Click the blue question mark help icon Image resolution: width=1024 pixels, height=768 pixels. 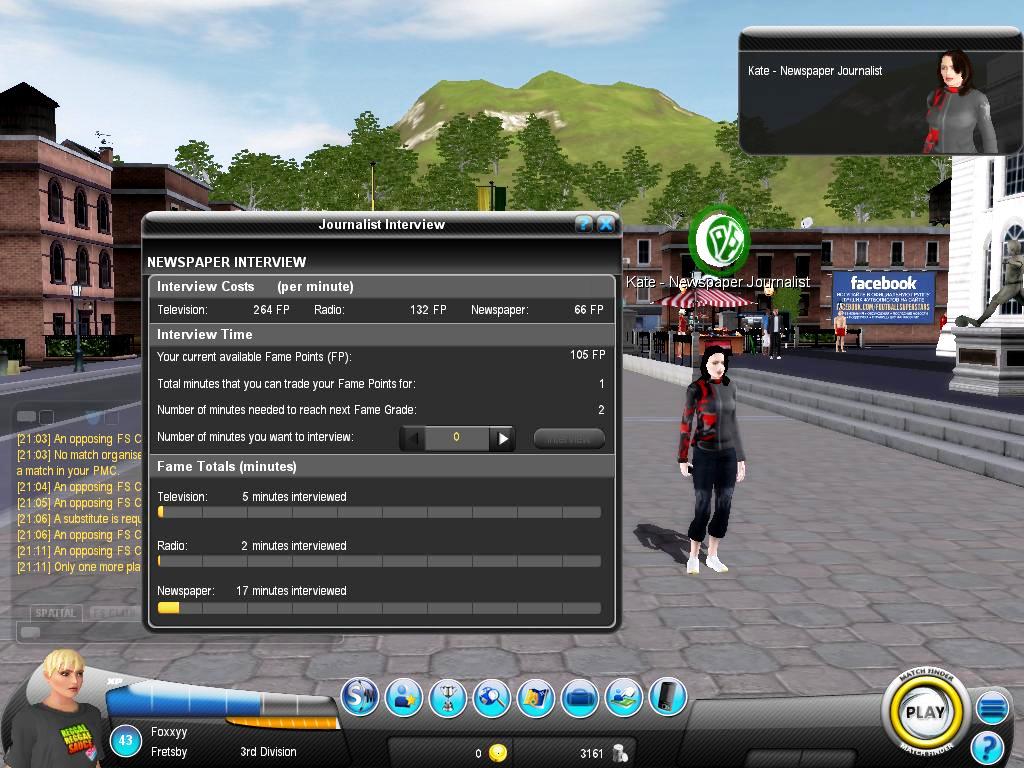click(x=987, y=747)
